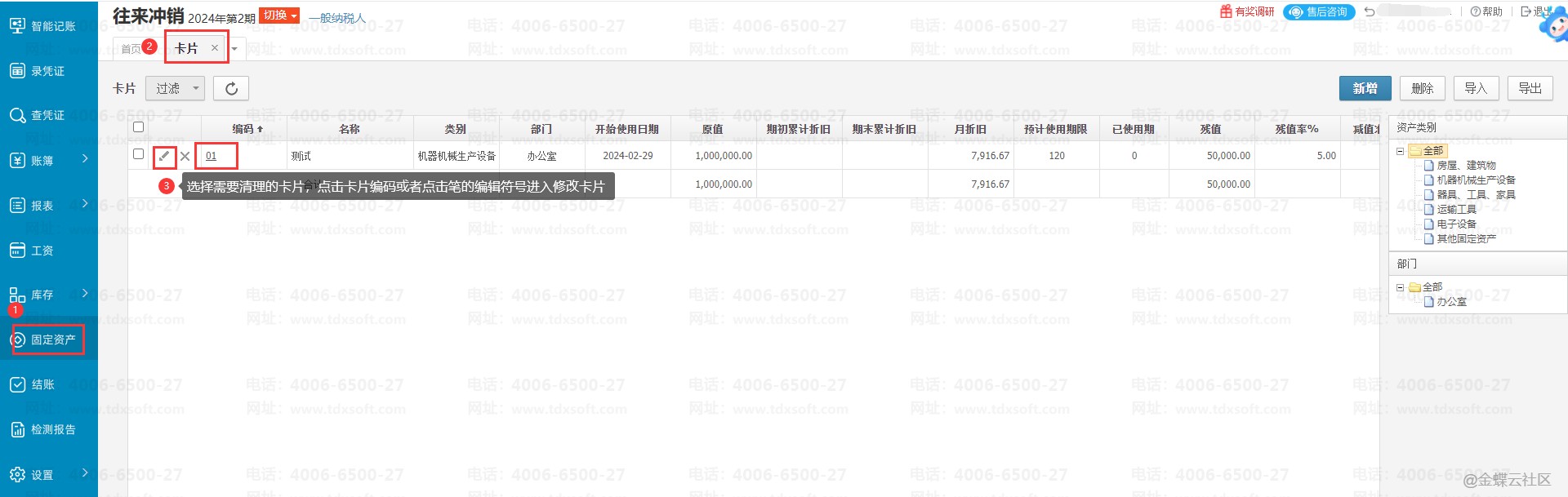Open 查凭证 search voucher sidebar item
The image size is (1568, 497).
click(x=47, y=115)
